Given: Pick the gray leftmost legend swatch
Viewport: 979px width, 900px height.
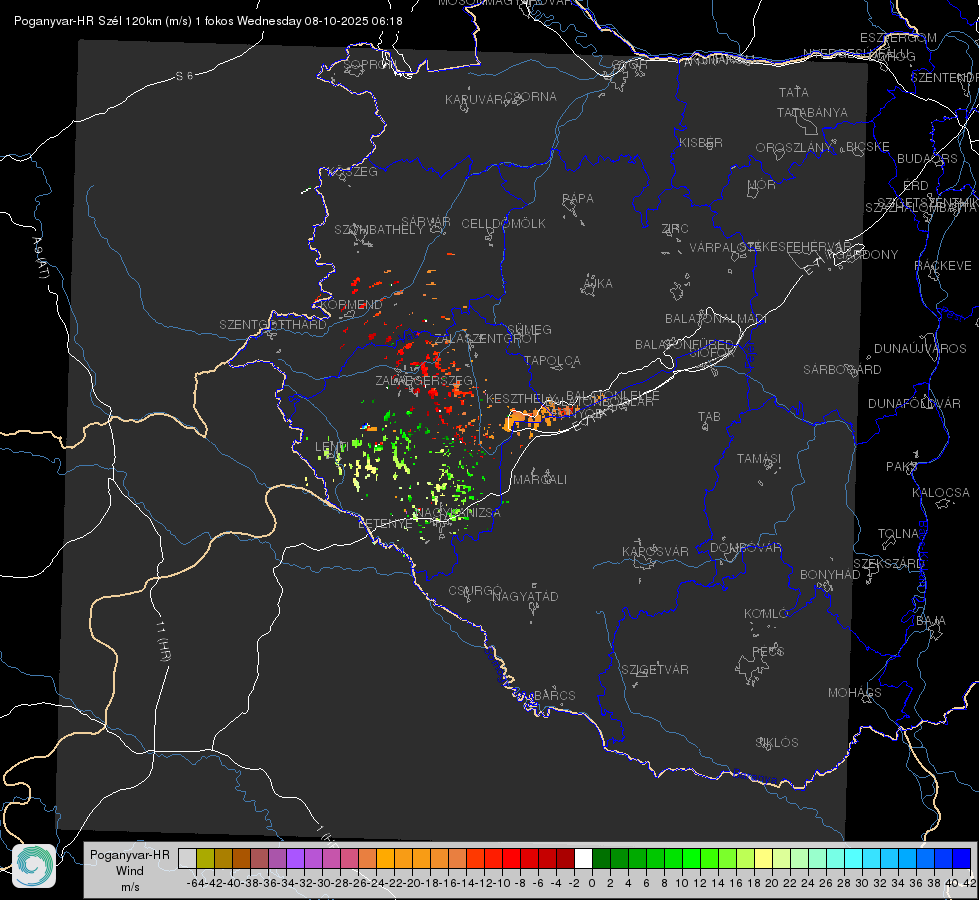Looking at the screenshot, I should (187, 858).
